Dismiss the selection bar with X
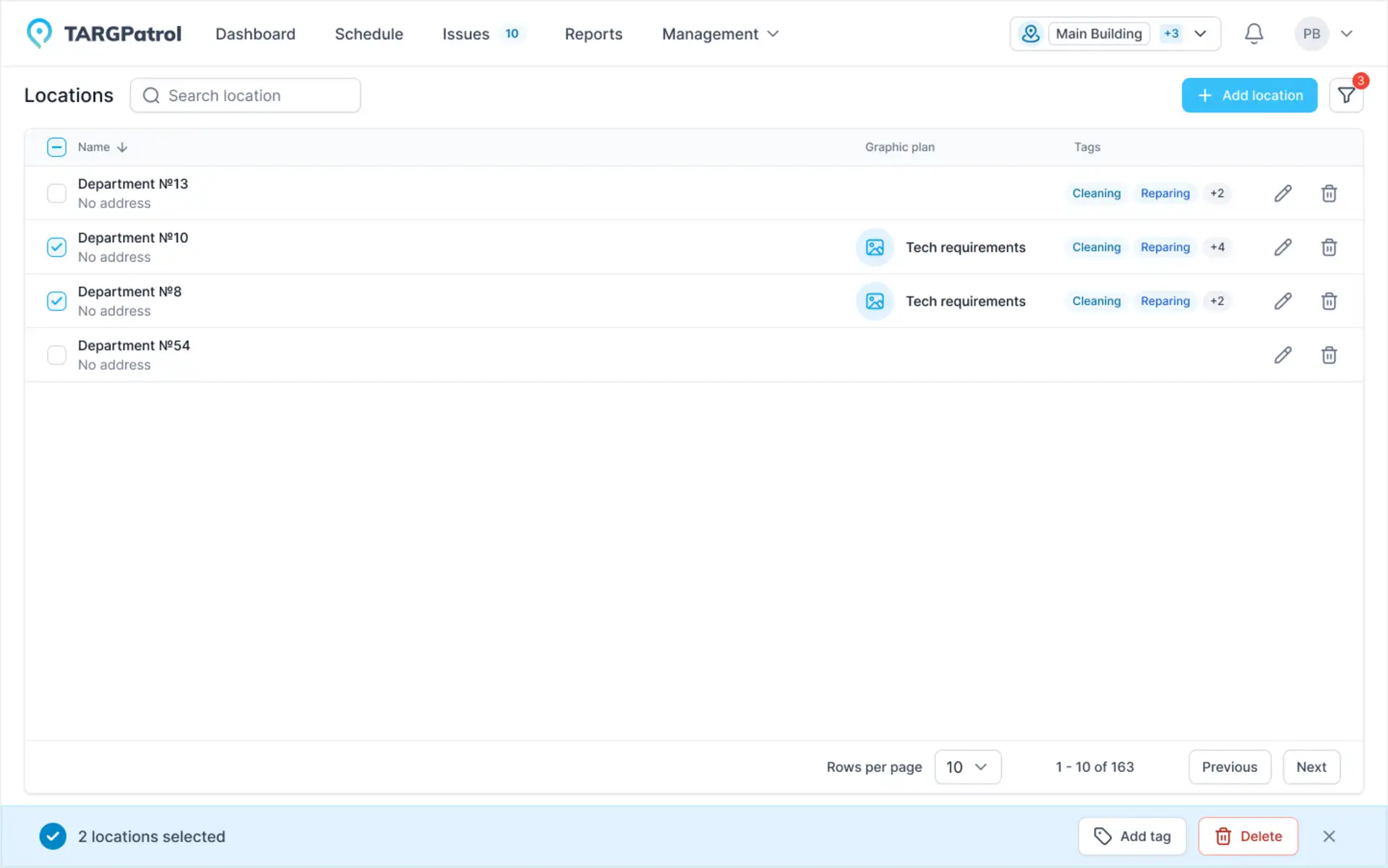The height and width of the screenshot is (868, 1388). [1329, 836]
